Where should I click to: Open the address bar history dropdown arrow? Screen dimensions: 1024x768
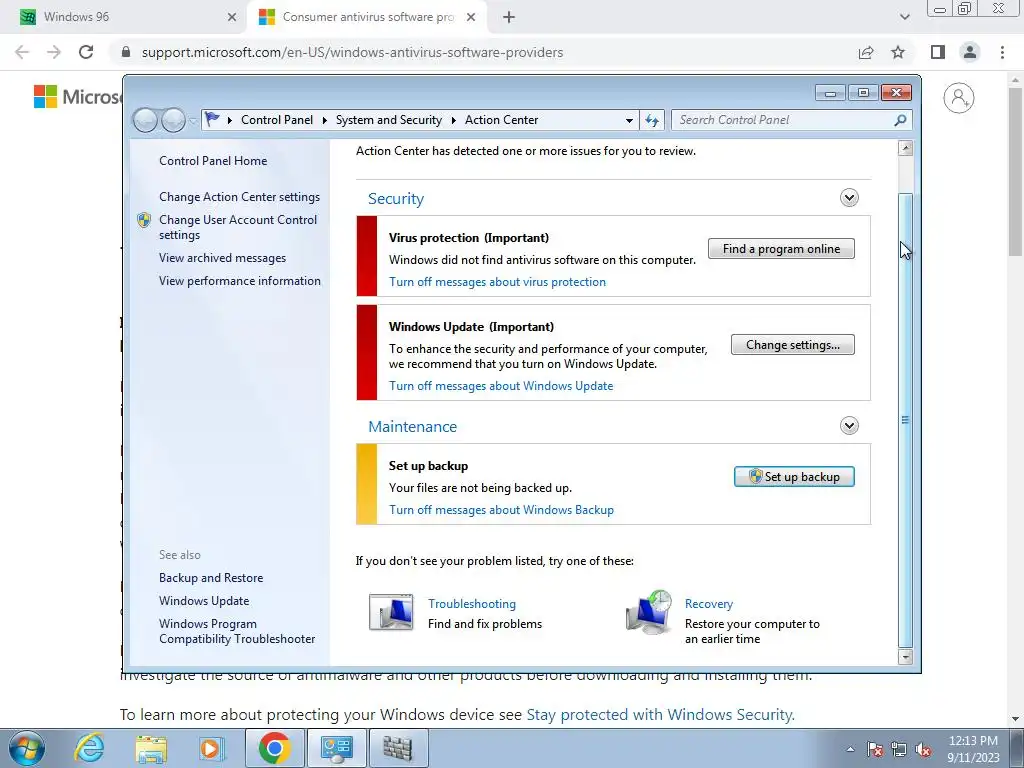point(629,121)
